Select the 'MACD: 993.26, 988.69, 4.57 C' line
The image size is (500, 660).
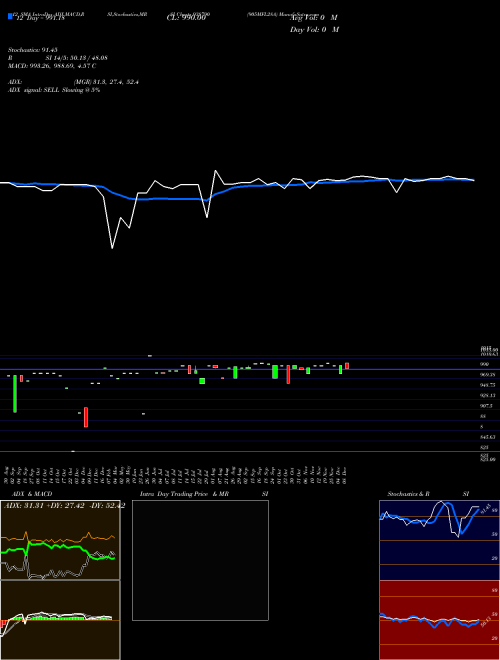tap(52, 66)
